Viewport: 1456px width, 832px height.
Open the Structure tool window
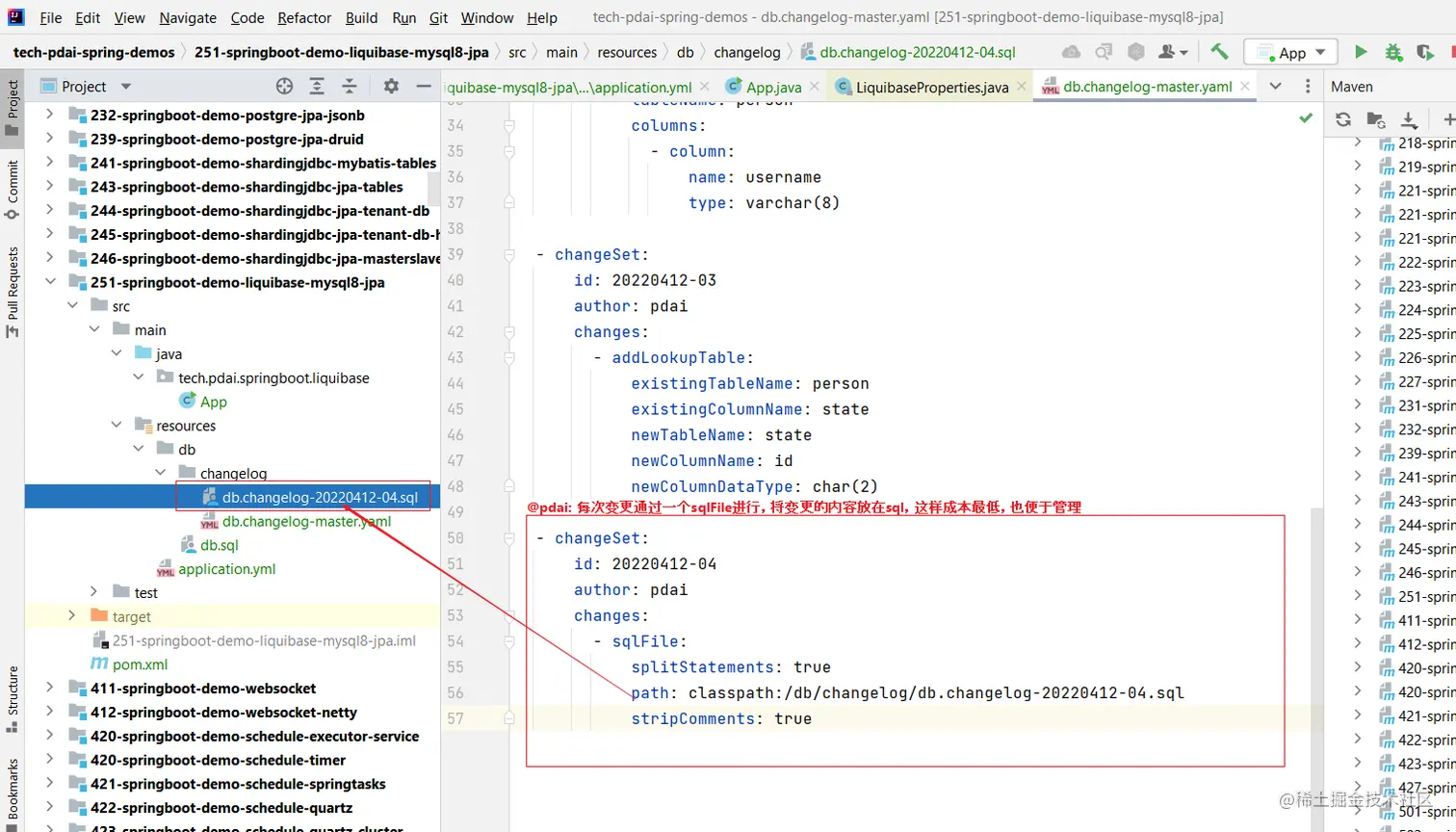pos(13,698)
